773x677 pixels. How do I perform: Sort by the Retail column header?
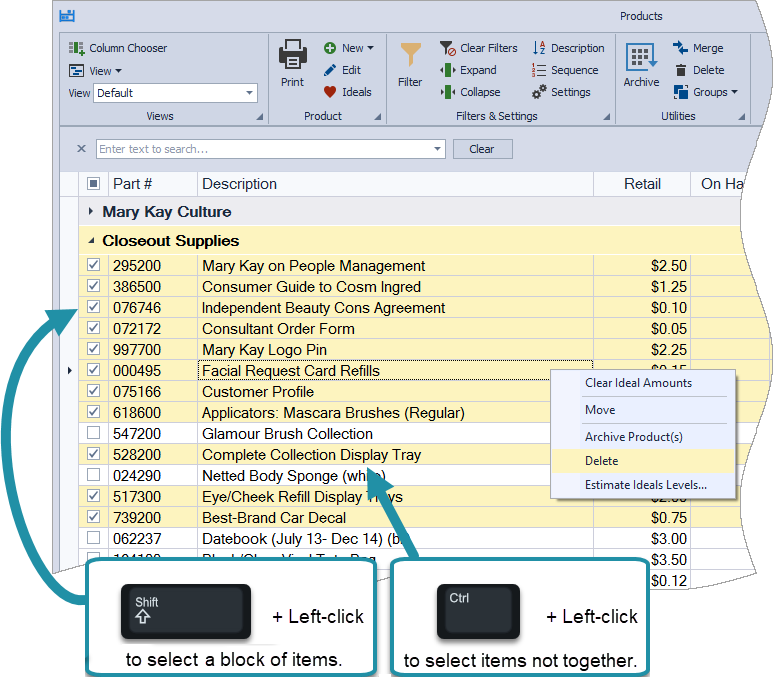point(642,184)
